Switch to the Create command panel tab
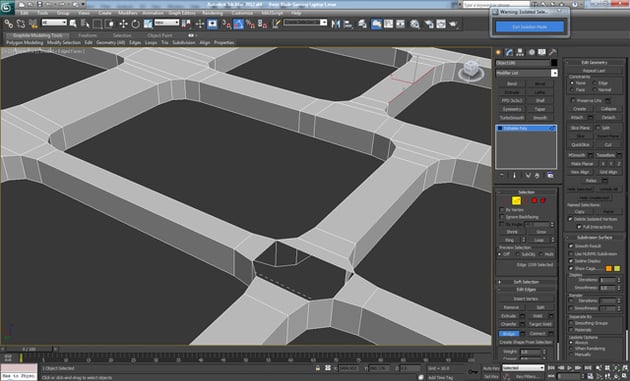The height and width of the screenshot is (381, 630). coord(499,52)
